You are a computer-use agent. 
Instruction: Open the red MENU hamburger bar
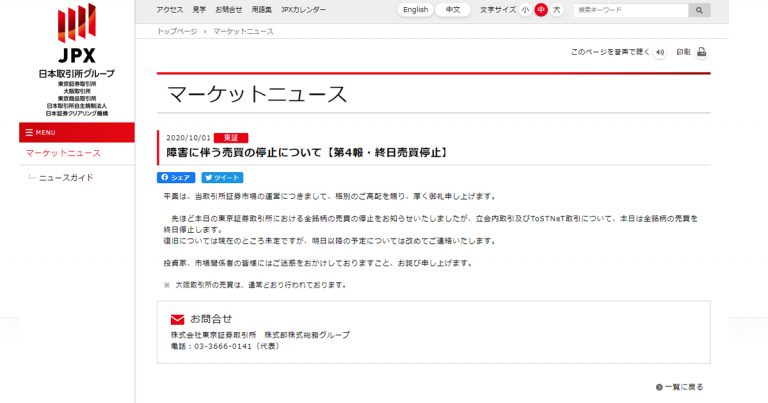(77, 132)
